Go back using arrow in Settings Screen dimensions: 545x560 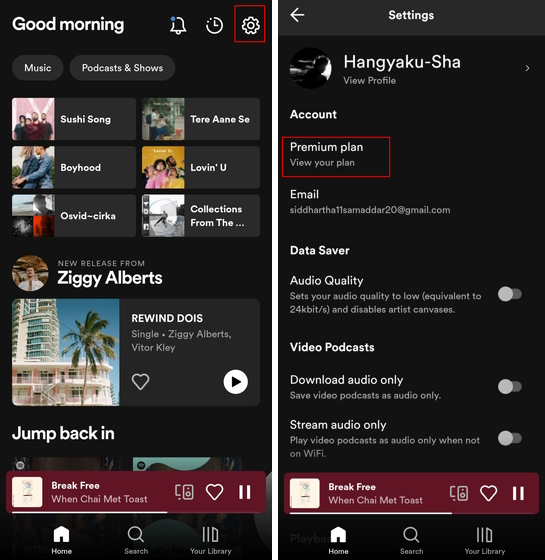[297, 15]
